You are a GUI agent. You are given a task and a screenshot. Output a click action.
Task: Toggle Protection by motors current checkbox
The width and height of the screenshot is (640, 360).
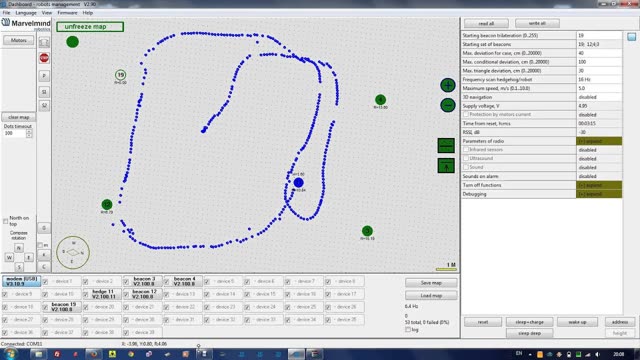coord(466,115)
